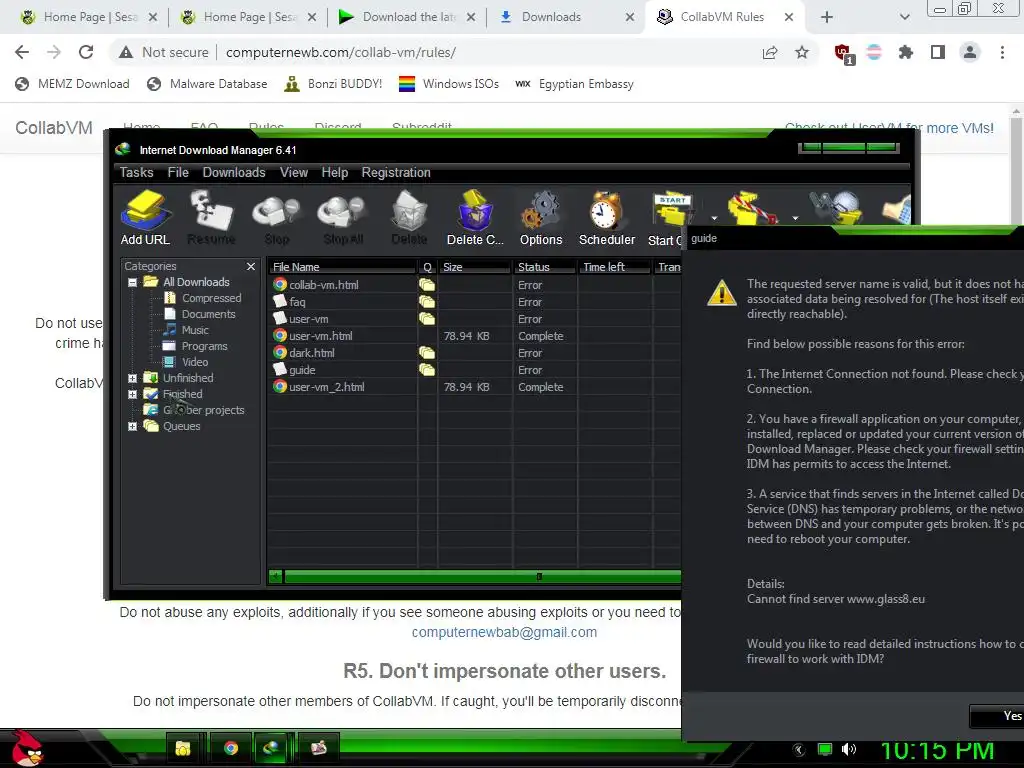Image resolution: width=1024 pixels, height=768 pixels.
Task: Select the faq download row
Action: tap(473, 302)
